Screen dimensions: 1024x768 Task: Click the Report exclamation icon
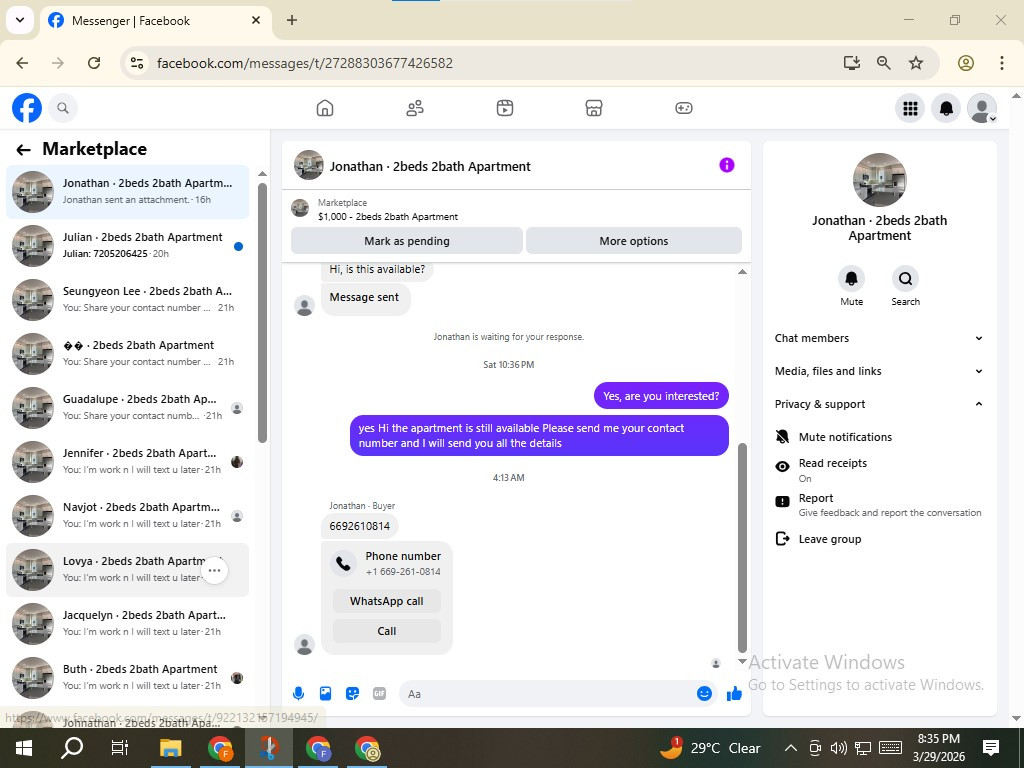(x=782, y=502)
